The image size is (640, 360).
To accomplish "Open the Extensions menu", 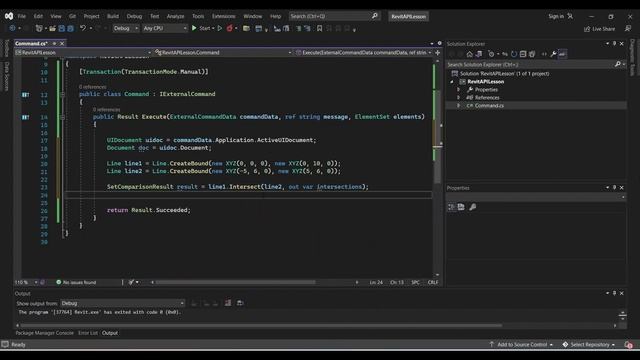I will pos(223,16).
